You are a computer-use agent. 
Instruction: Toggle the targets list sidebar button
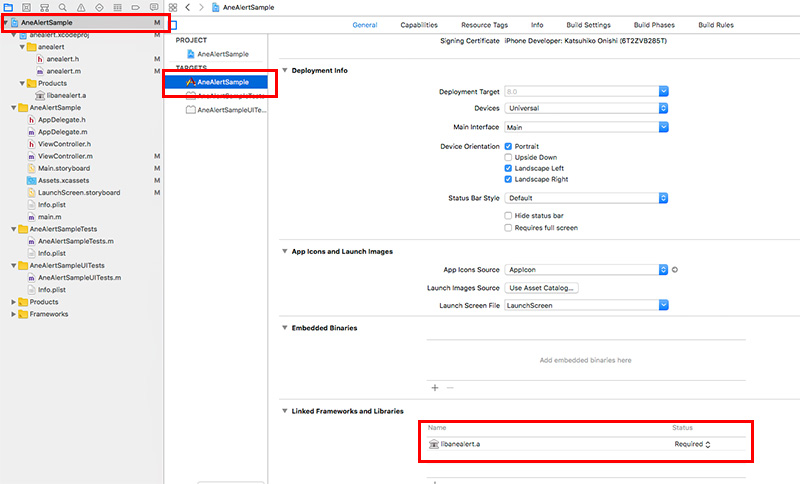pos(173,25)
